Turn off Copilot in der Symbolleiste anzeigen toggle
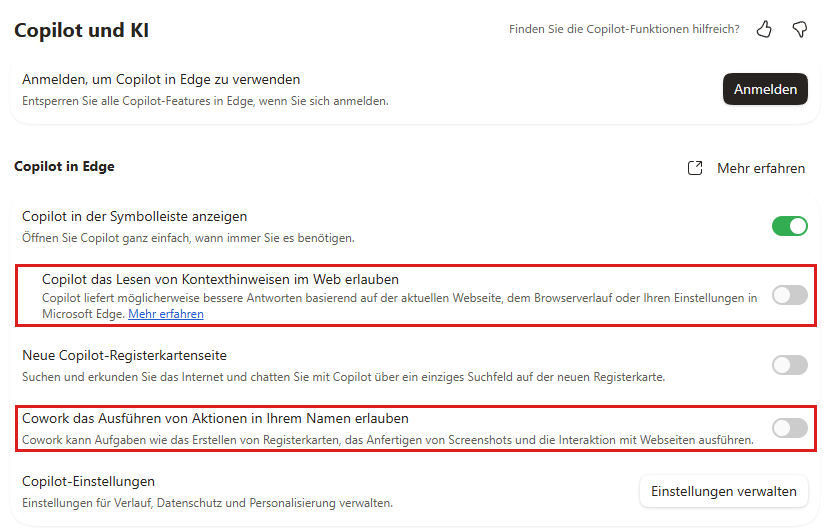Image resolution: width=832 pixels, height=531 pixels. [790, 226]
